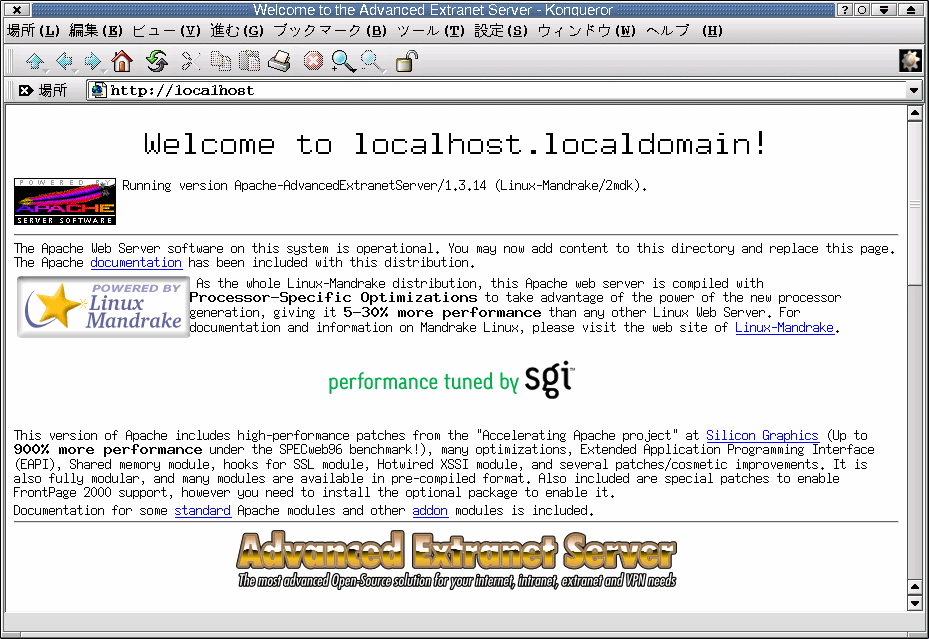Stop loading with the red stop icon

[313, 60]
